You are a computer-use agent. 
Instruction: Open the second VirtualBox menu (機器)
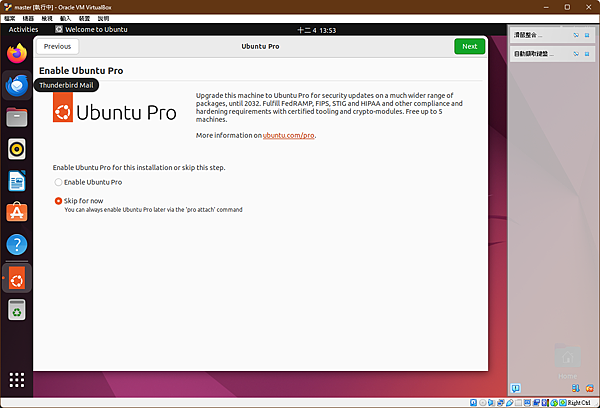click(x=28, y=18)
